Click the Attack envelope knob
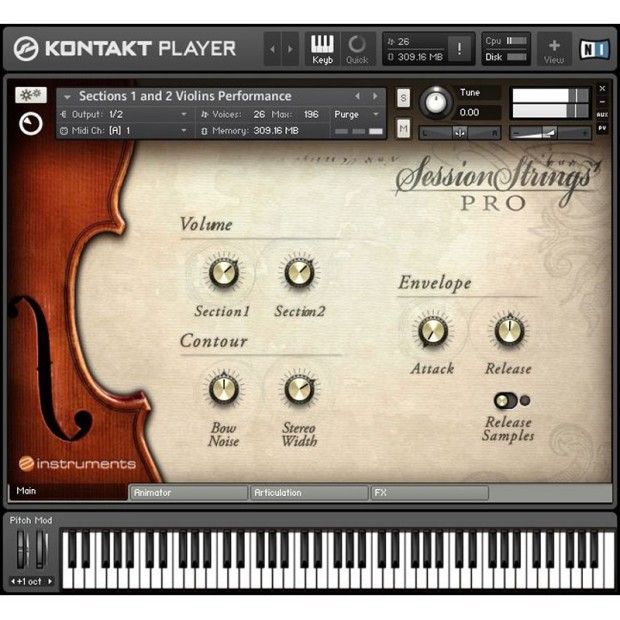Screen dimensions: 620x620 pos(433,331)
